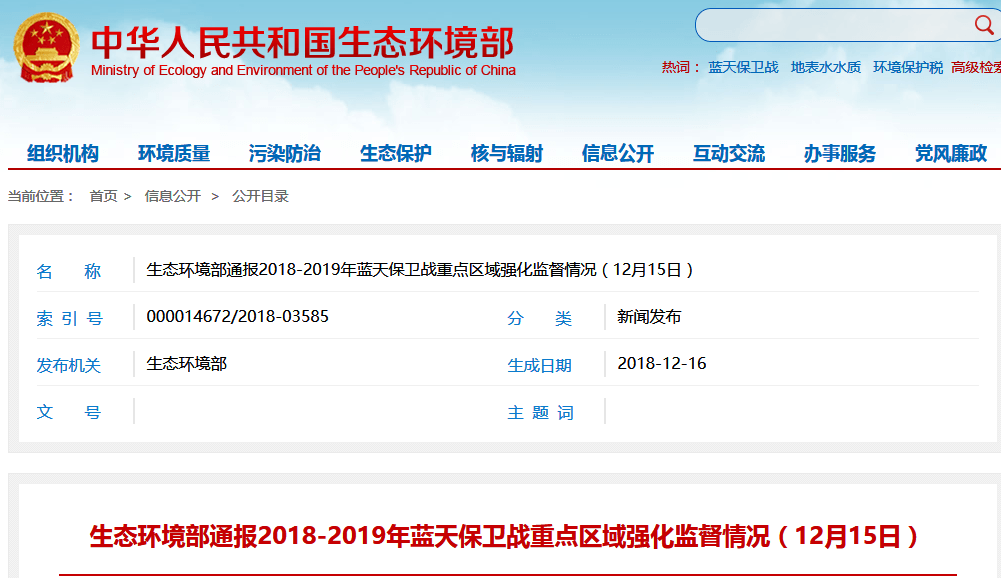Viewport: 1001px width, 578px height.
Task: Open the 环境保护税 hot word link
Action: tap(907, 67)
